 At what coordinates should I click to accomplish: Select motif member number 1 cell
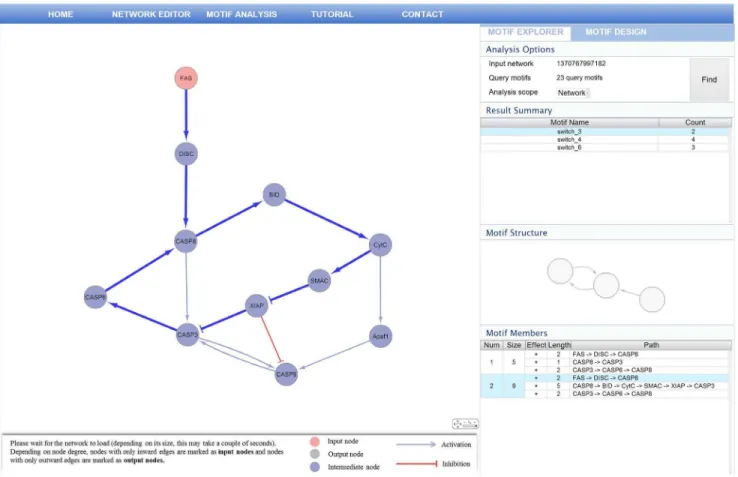coord(491,362)
